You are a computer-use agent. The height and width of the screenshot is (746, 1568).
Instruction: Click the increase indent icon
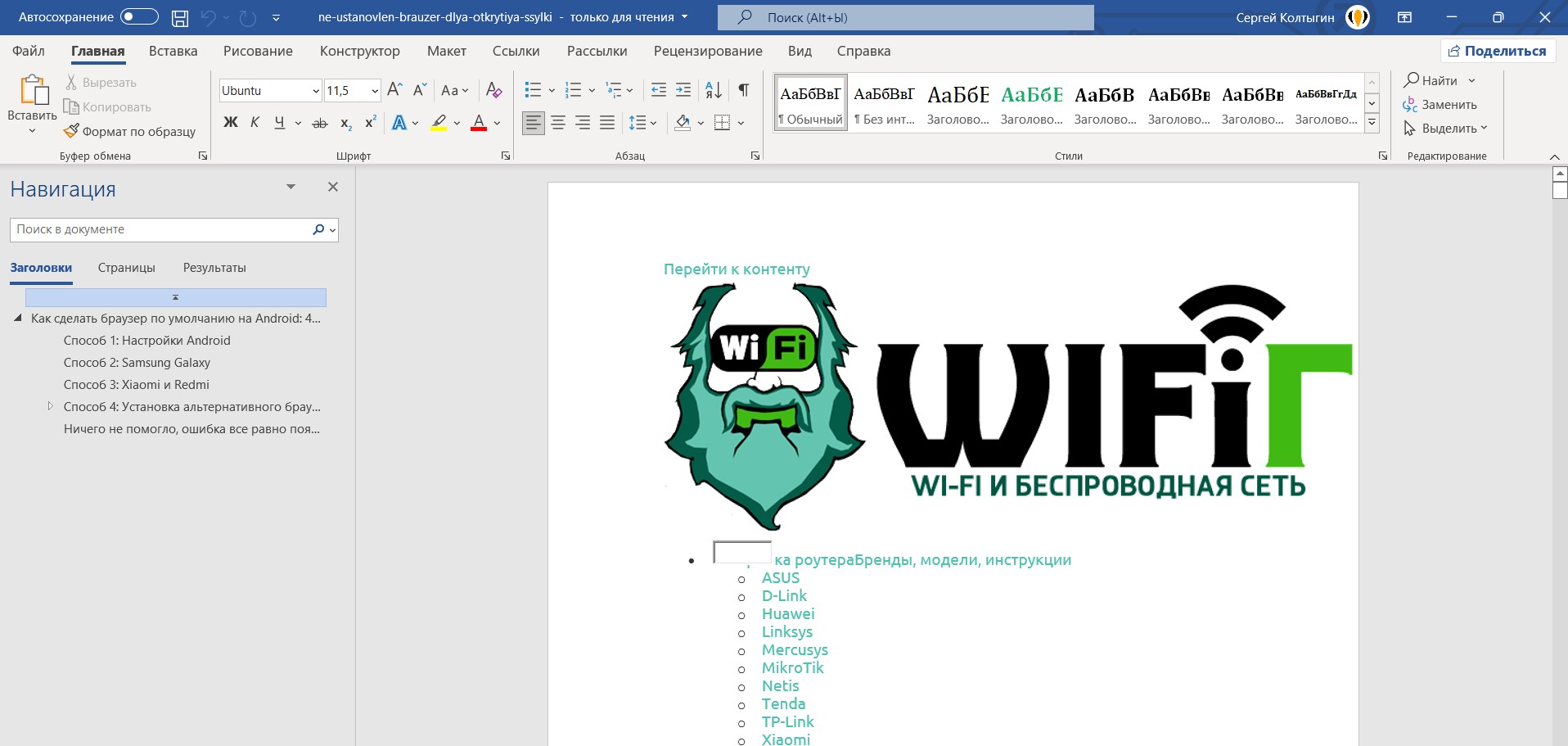683,90
